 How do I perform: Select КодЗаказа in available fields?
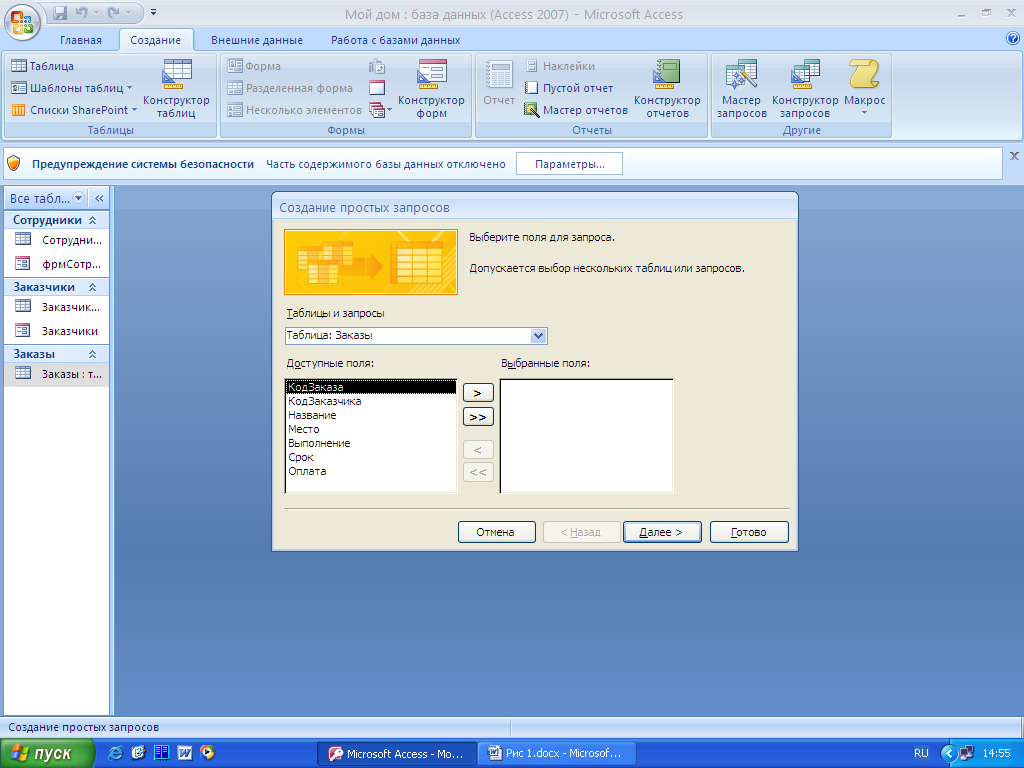coord(371,387)
